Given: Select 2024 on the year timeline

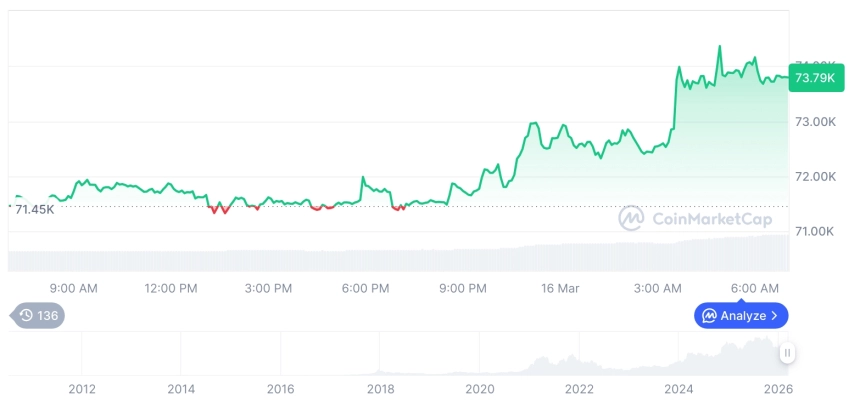Looking at the screenshot, I should point(679,389).
